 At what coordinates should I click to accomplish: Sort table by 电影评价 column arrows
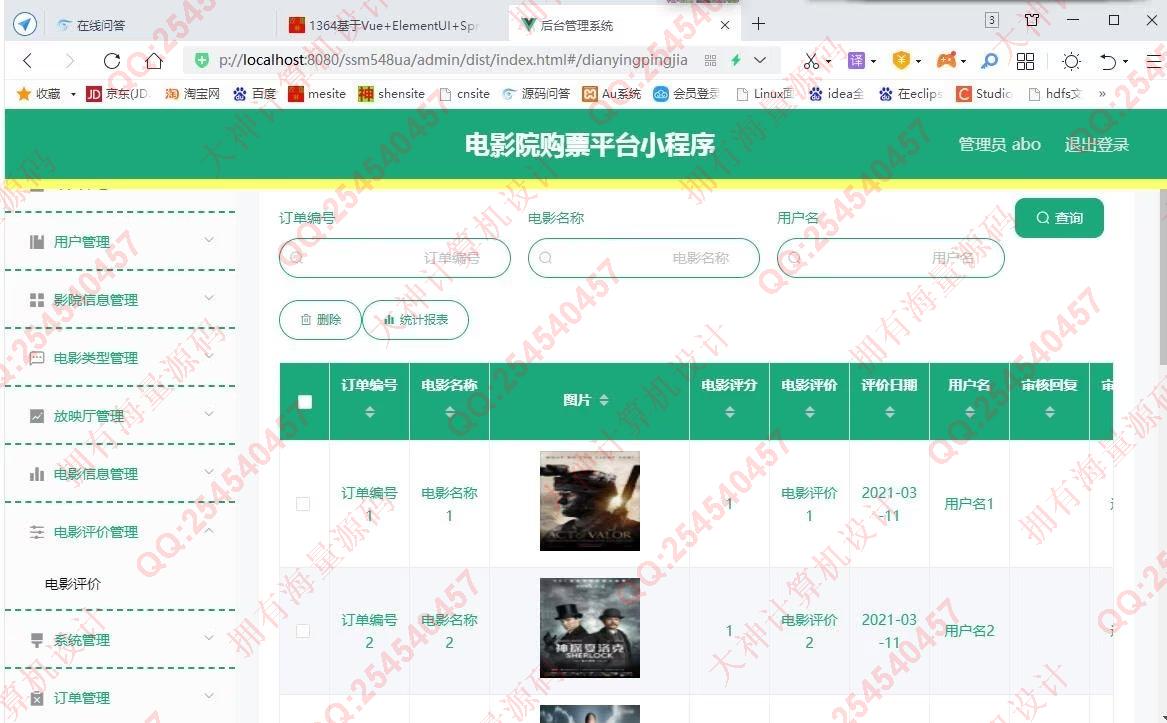pyautogui.click(x=810, y=412)
